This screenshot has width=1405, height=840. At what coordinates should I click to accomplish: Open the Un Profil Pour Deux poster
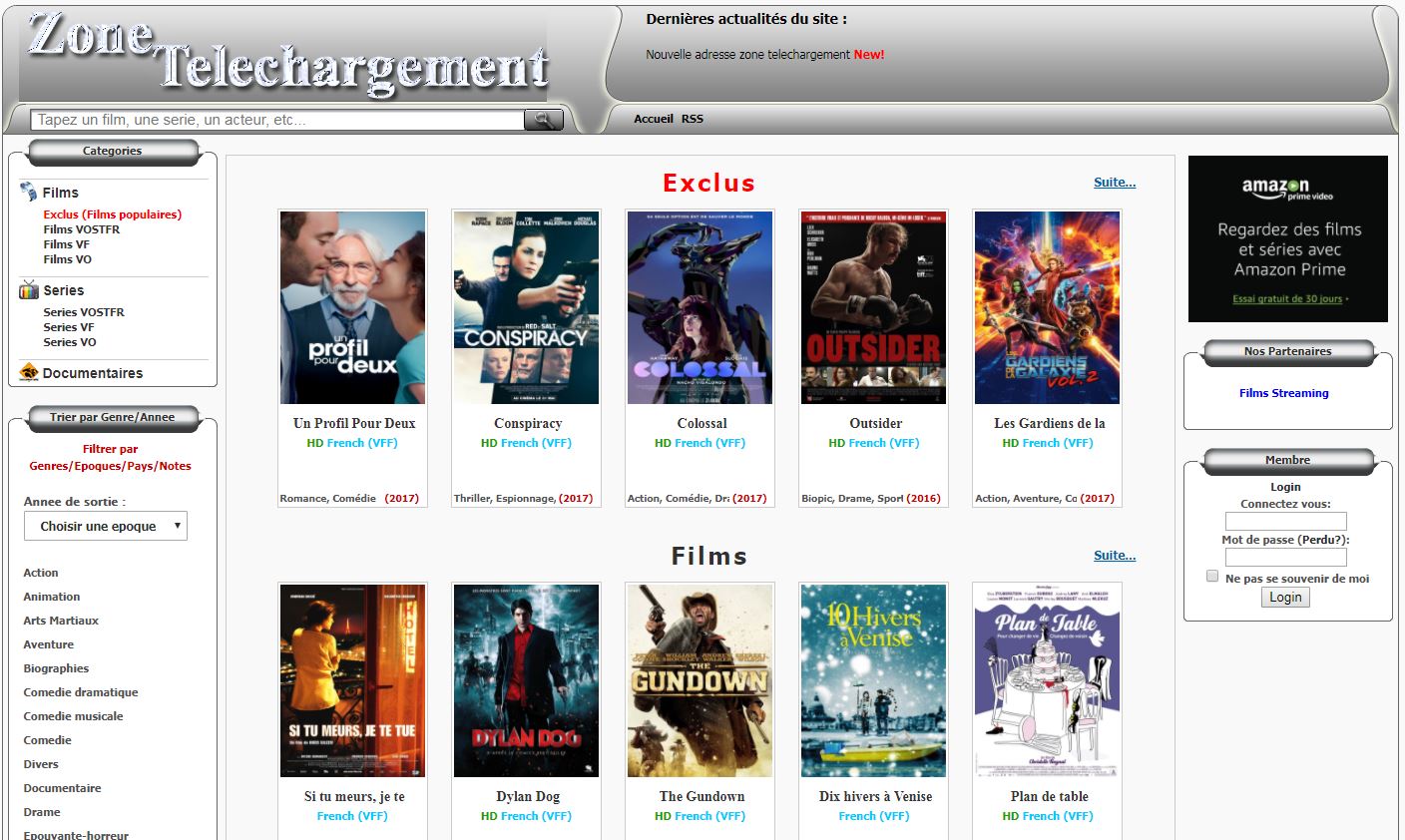(x=352, y=307)
